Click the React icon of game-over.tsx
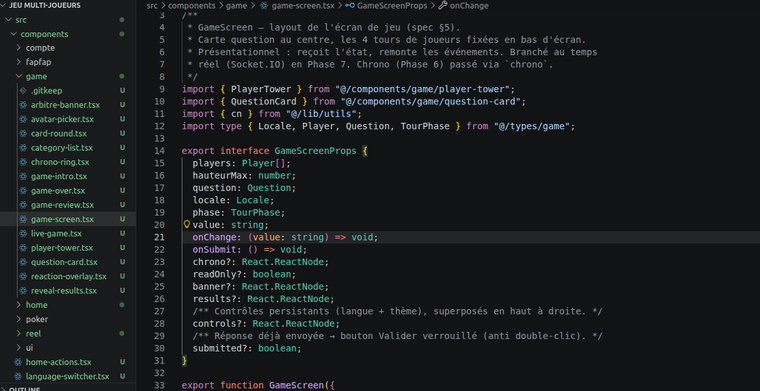This screenshot has height=391, width=760. 23,190
